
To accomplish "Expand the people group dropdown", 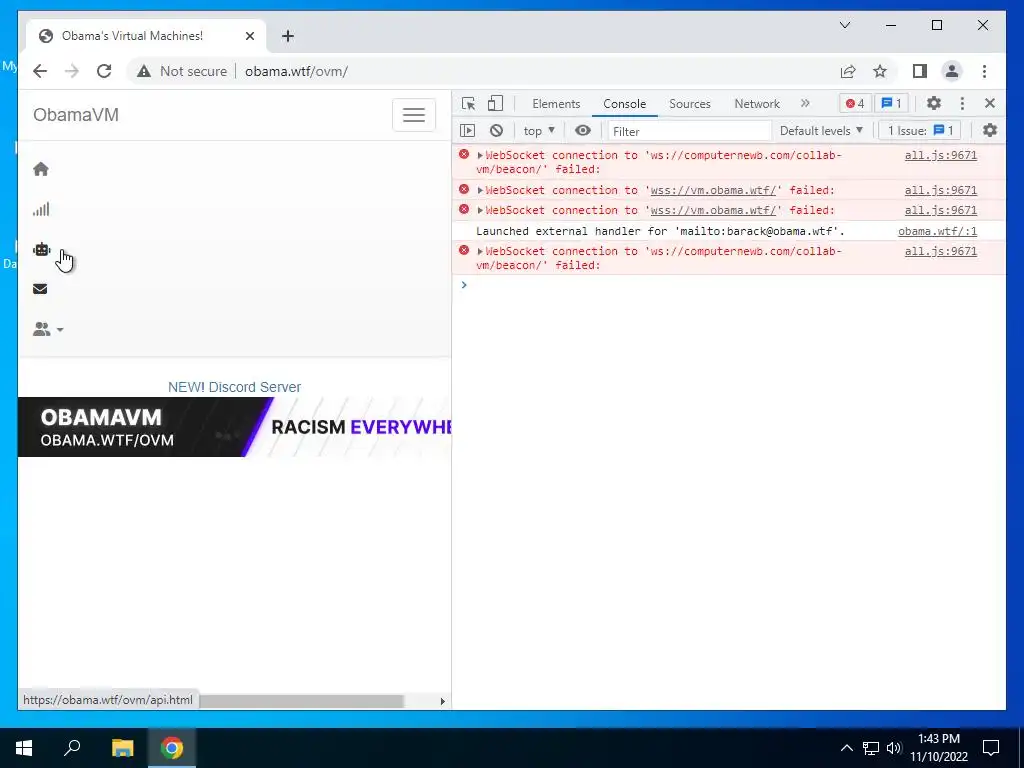I will click(48, 329).
